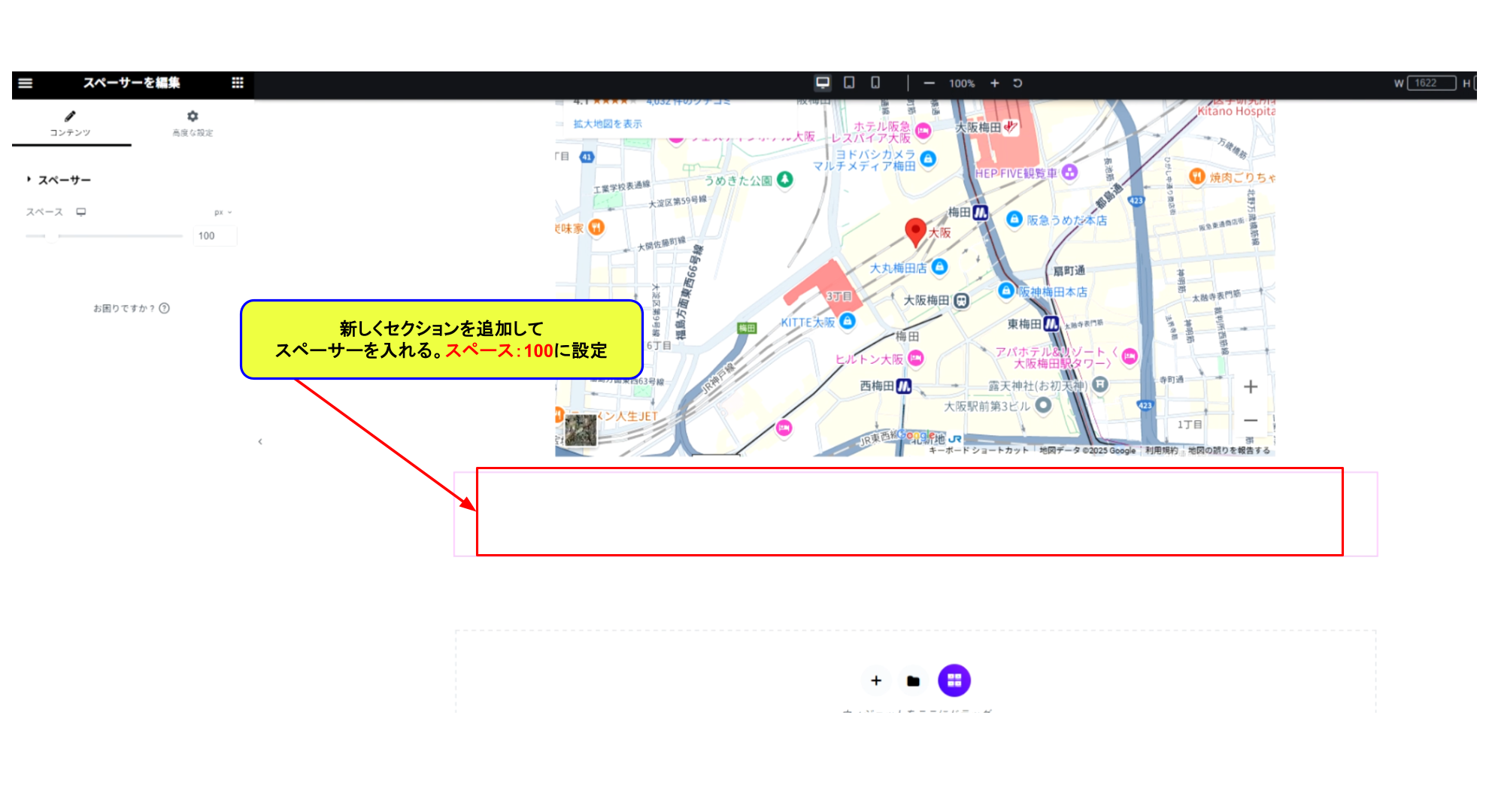The width and height of the screenshot is (1489, 812).
Task: Click the purple container grid button
Action: [954, 680]
